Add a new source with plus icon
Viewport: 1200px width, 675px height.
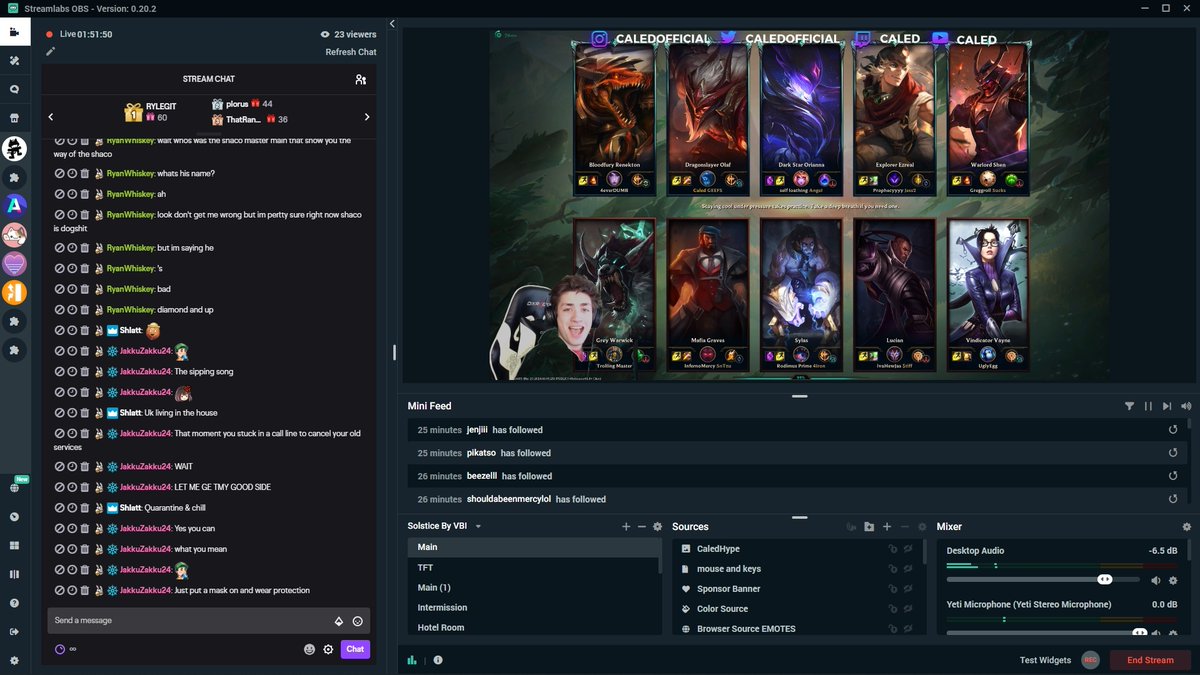pyautogui.click(x=887, y=527)
